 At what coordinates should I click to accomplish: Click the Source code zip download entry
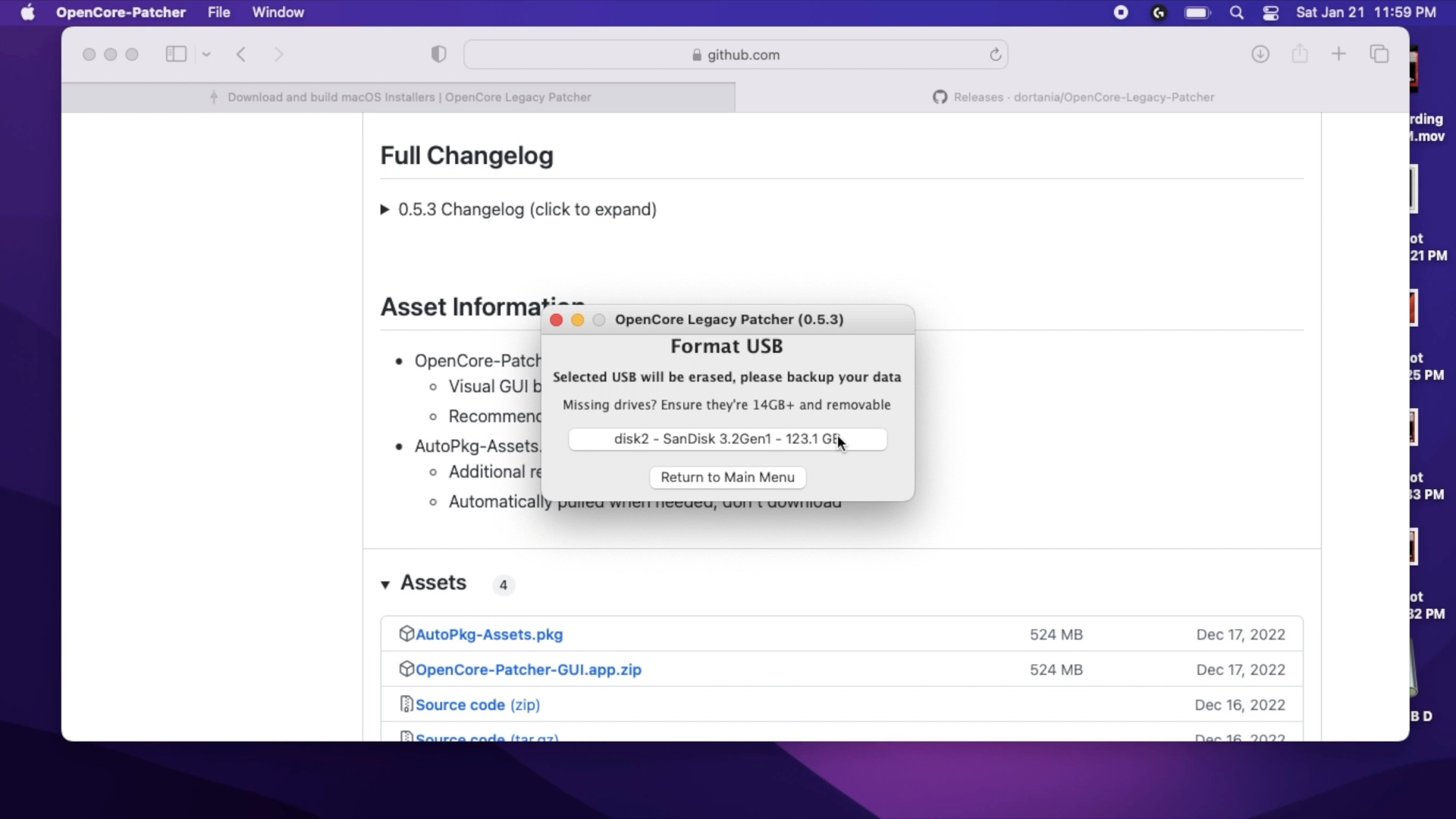click(x=478, y=705)
